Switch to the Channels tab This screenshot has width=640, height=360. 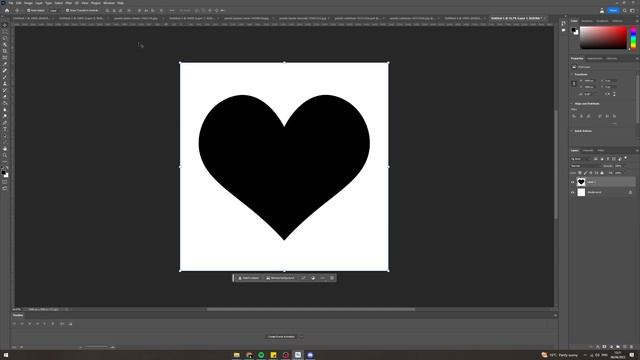click(x=588, y=151)
